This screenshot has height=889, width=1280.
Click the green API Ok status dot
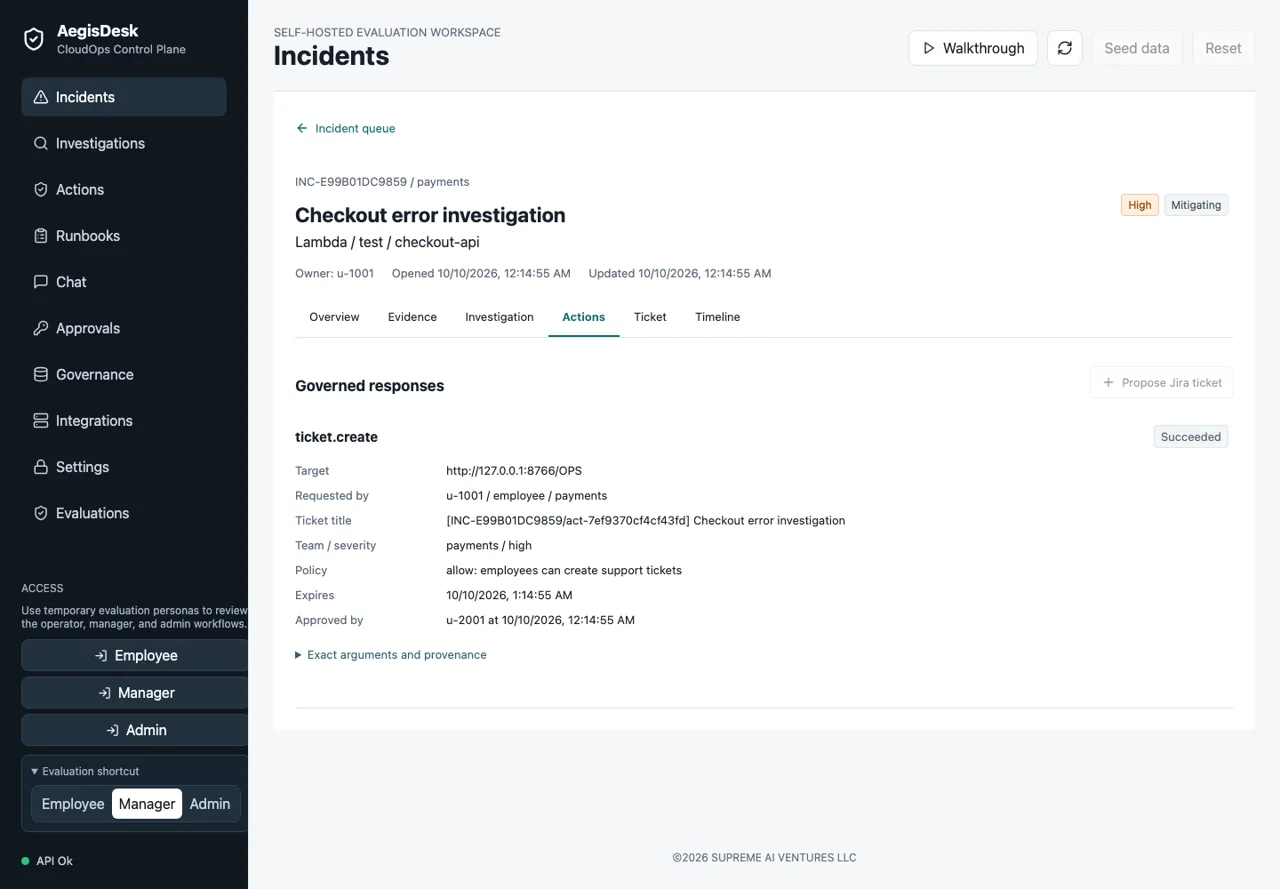click(26, 861)
